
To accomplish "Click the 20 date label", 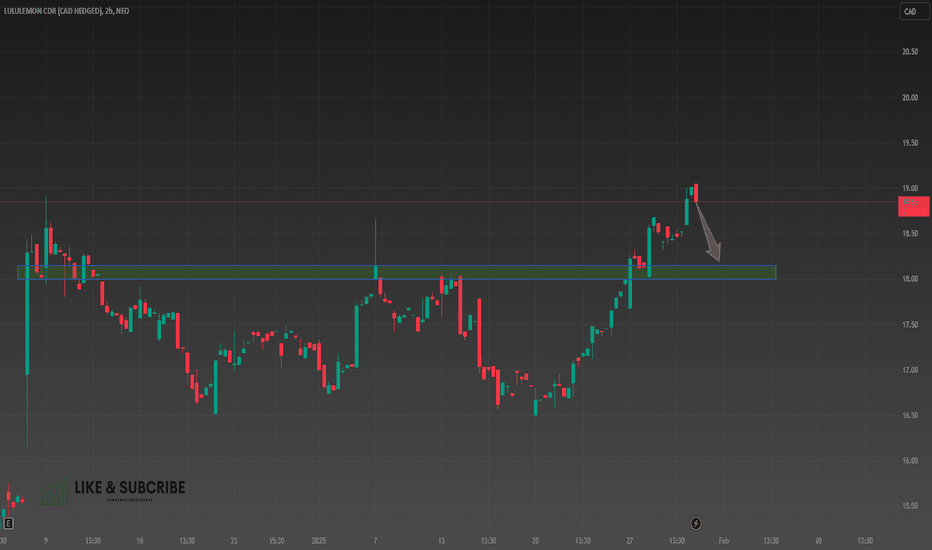I will tap(536, 540).
